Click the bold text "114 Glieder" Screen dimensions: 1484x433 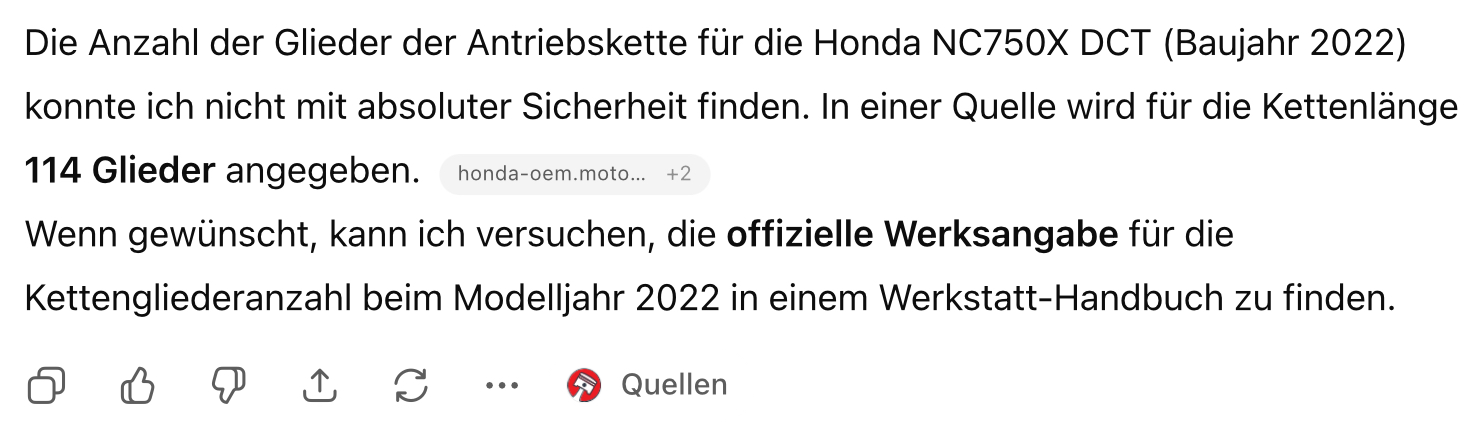click(x=120, y=173)
